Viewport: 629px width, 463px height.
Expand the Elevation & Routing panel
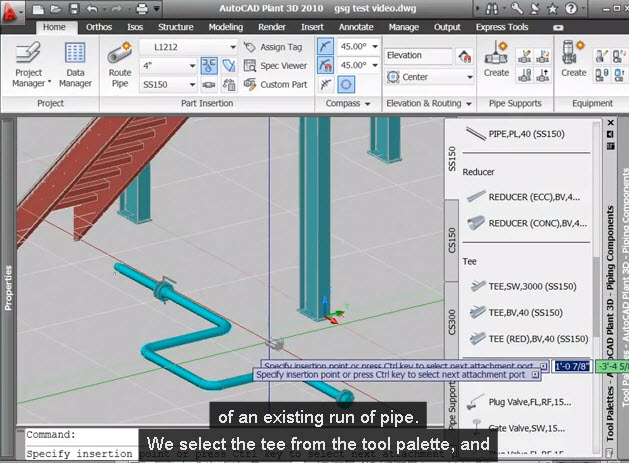[428, 104]
